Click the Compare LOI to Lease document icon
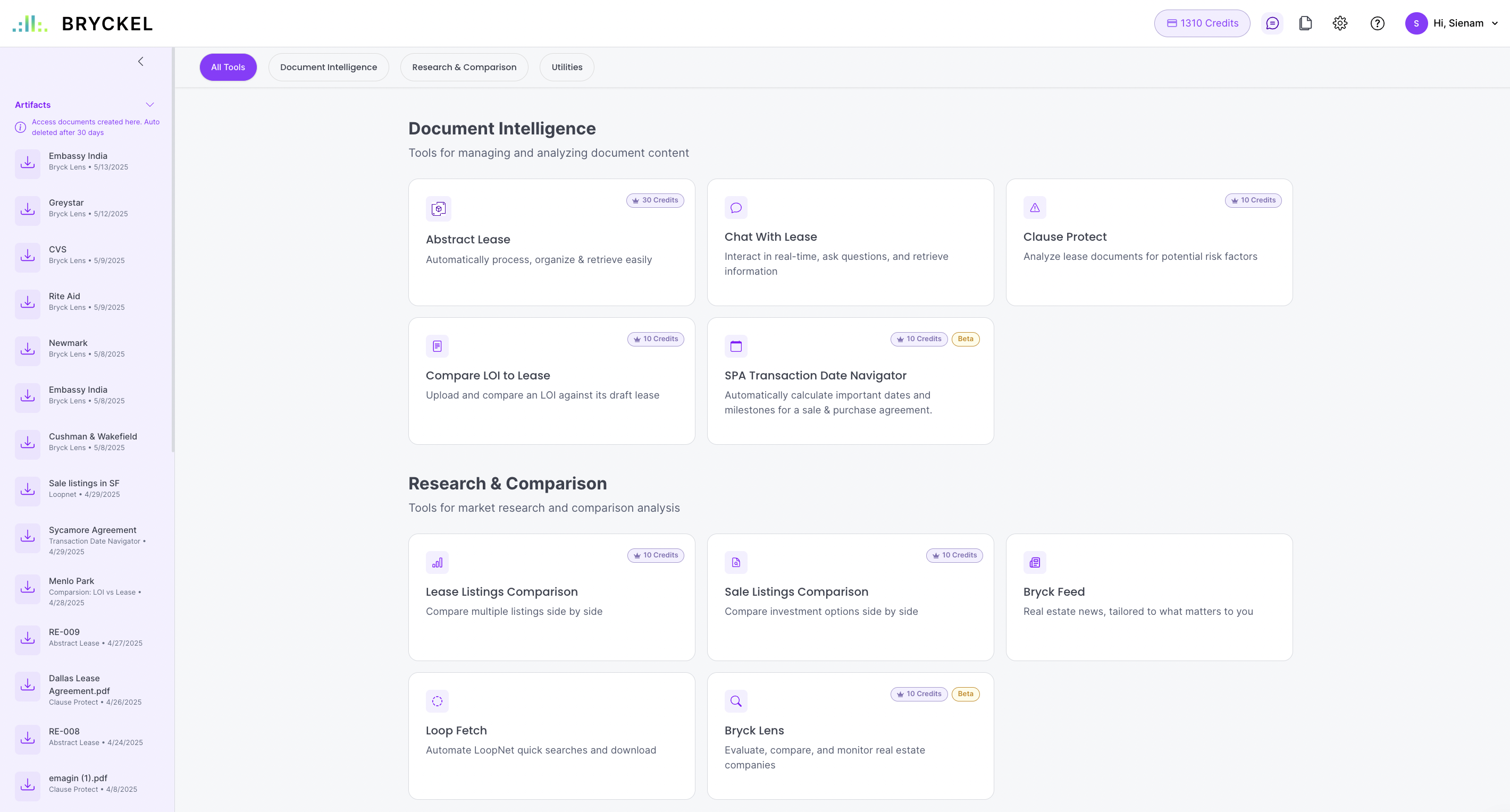Screen dimensions: 1510x812 437,346
